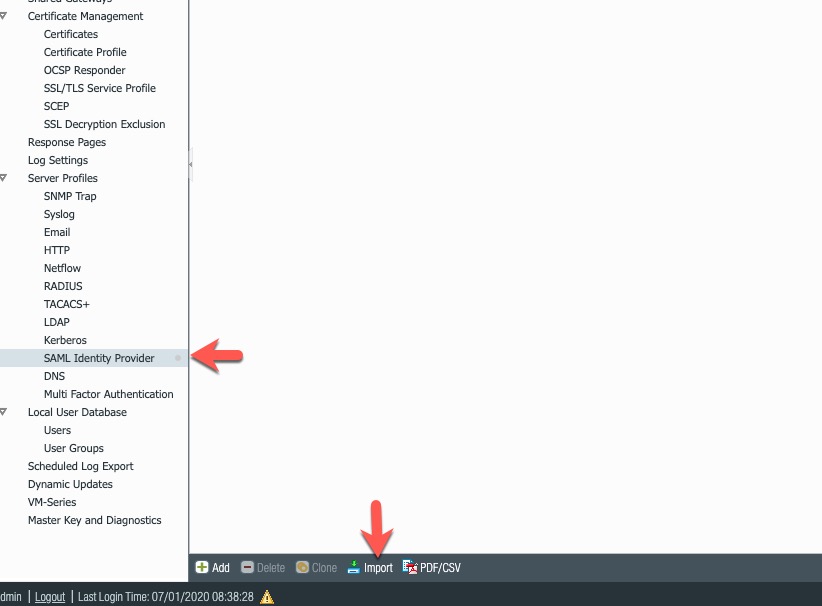Viewport: 822px width, 606px height.
Task: Open the Users page under Local User Database
Action: 57,430
